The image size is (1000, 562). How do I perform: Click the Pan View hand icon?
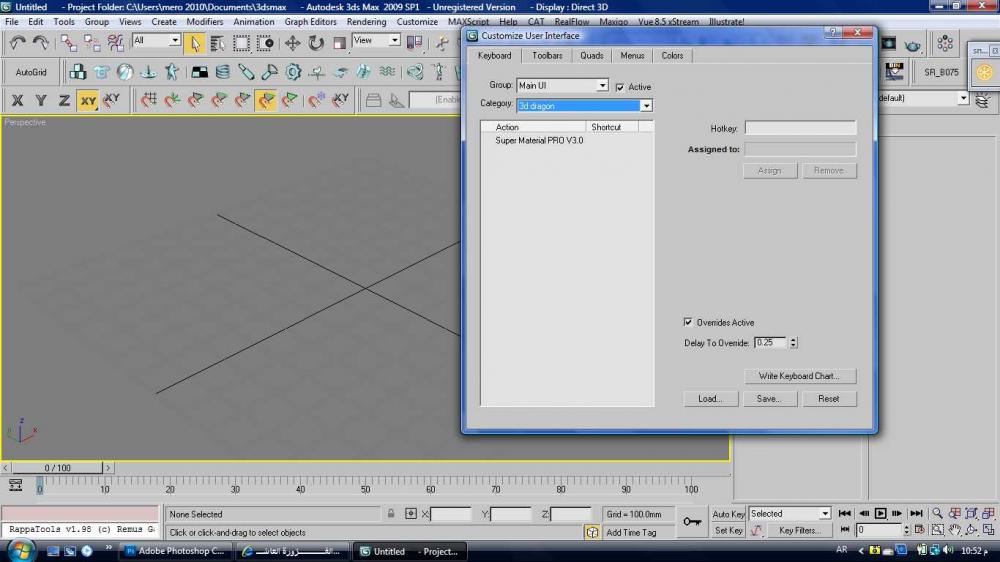click(x=954, y=529)
